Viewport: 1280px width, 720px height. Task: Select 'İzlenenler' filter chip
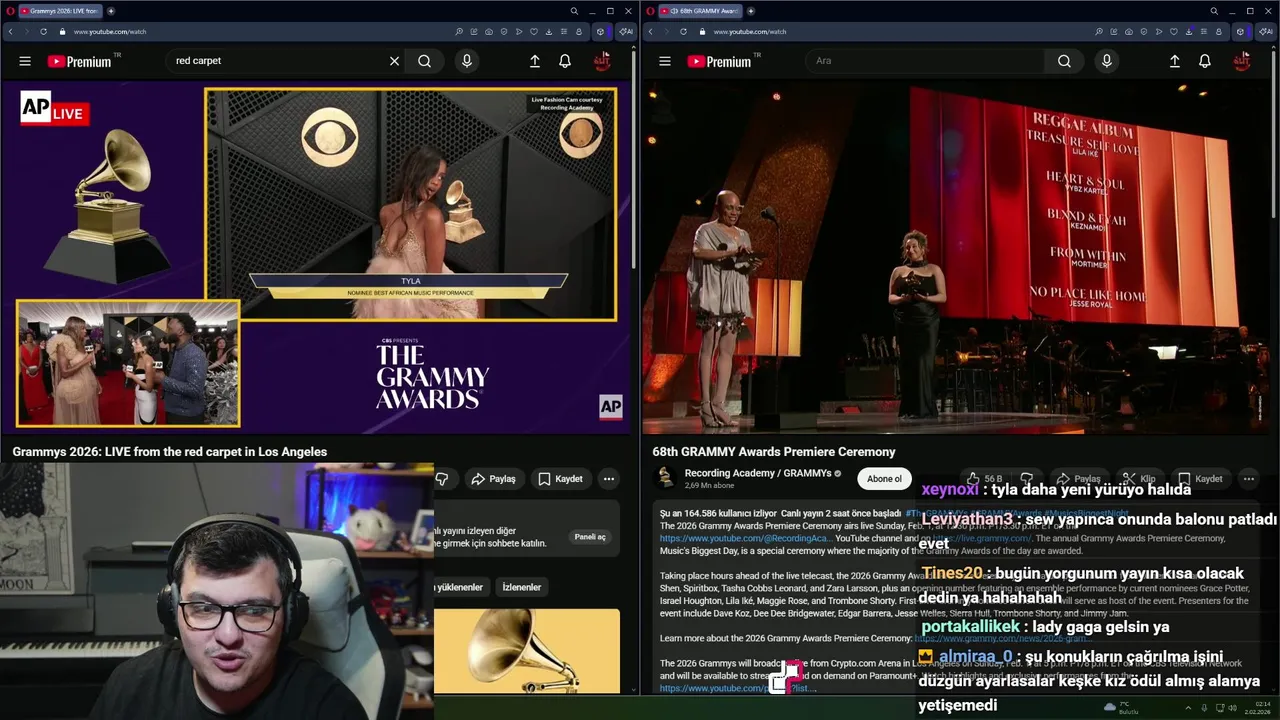(522, 587)
